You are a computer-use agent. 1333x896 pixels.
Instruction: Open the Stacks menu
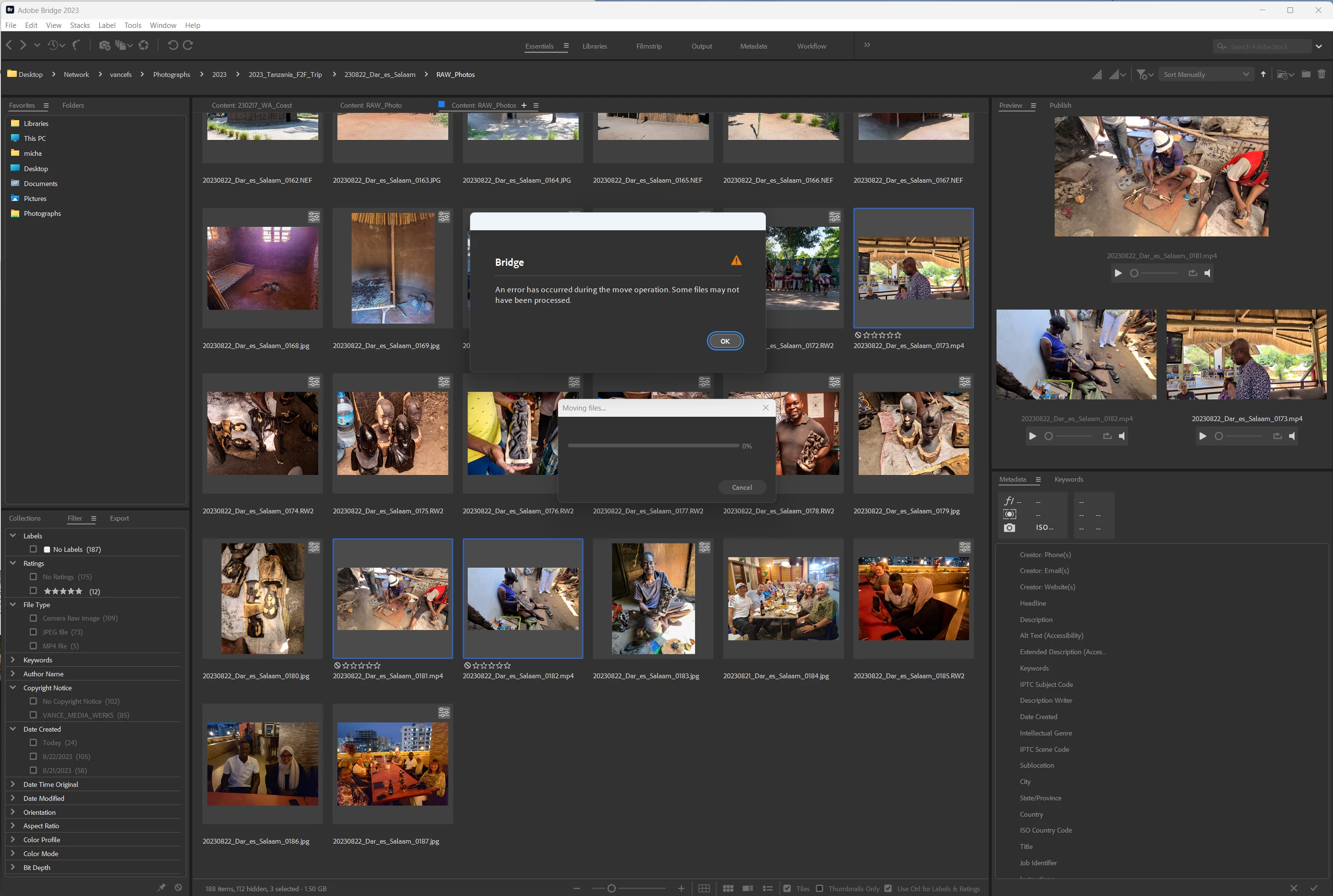click(79, 25)
